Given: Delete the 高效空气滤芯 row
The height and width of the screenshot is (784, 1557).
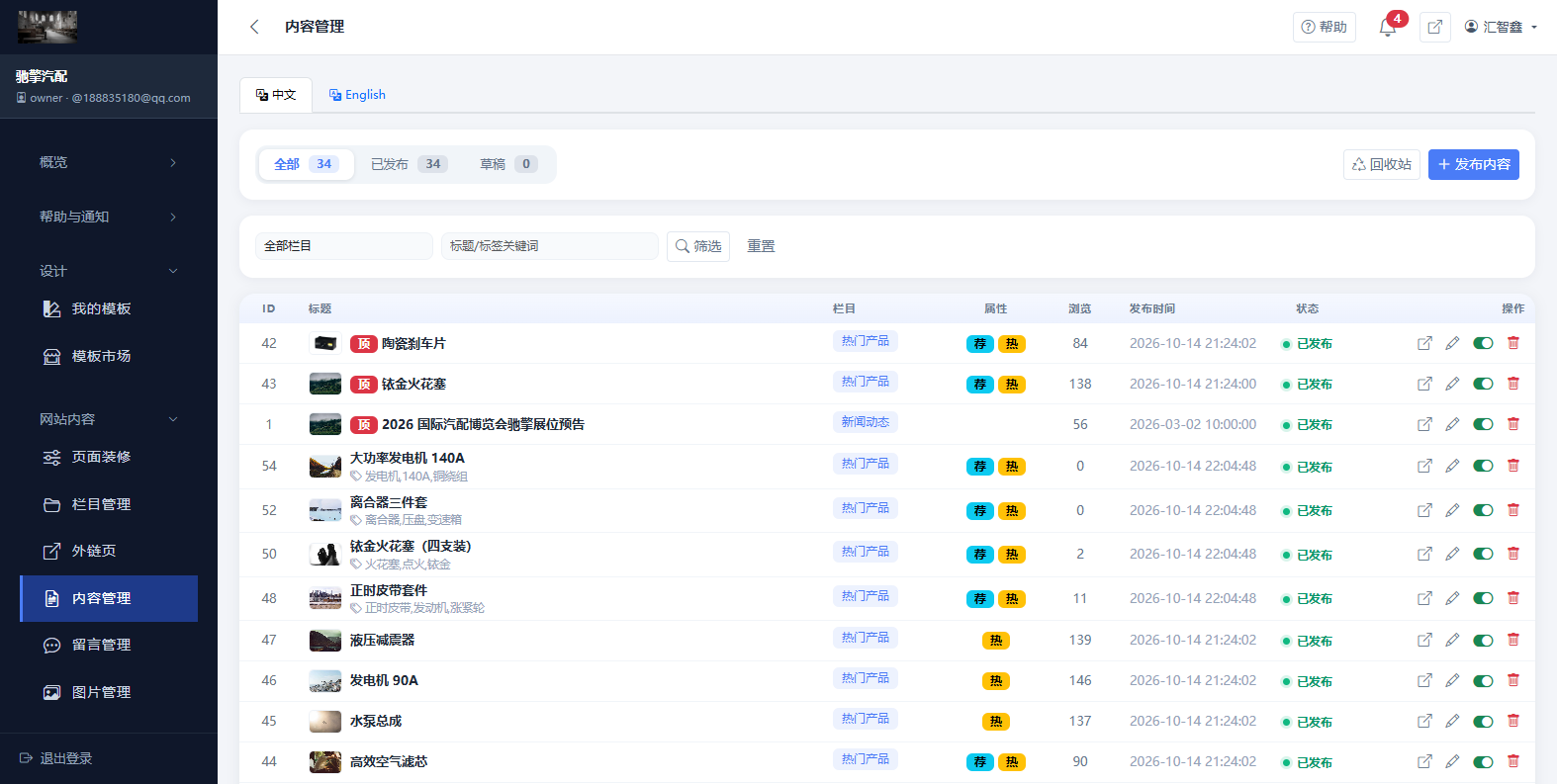Looking at the screenshot, I should click(x=1513, y=761).
